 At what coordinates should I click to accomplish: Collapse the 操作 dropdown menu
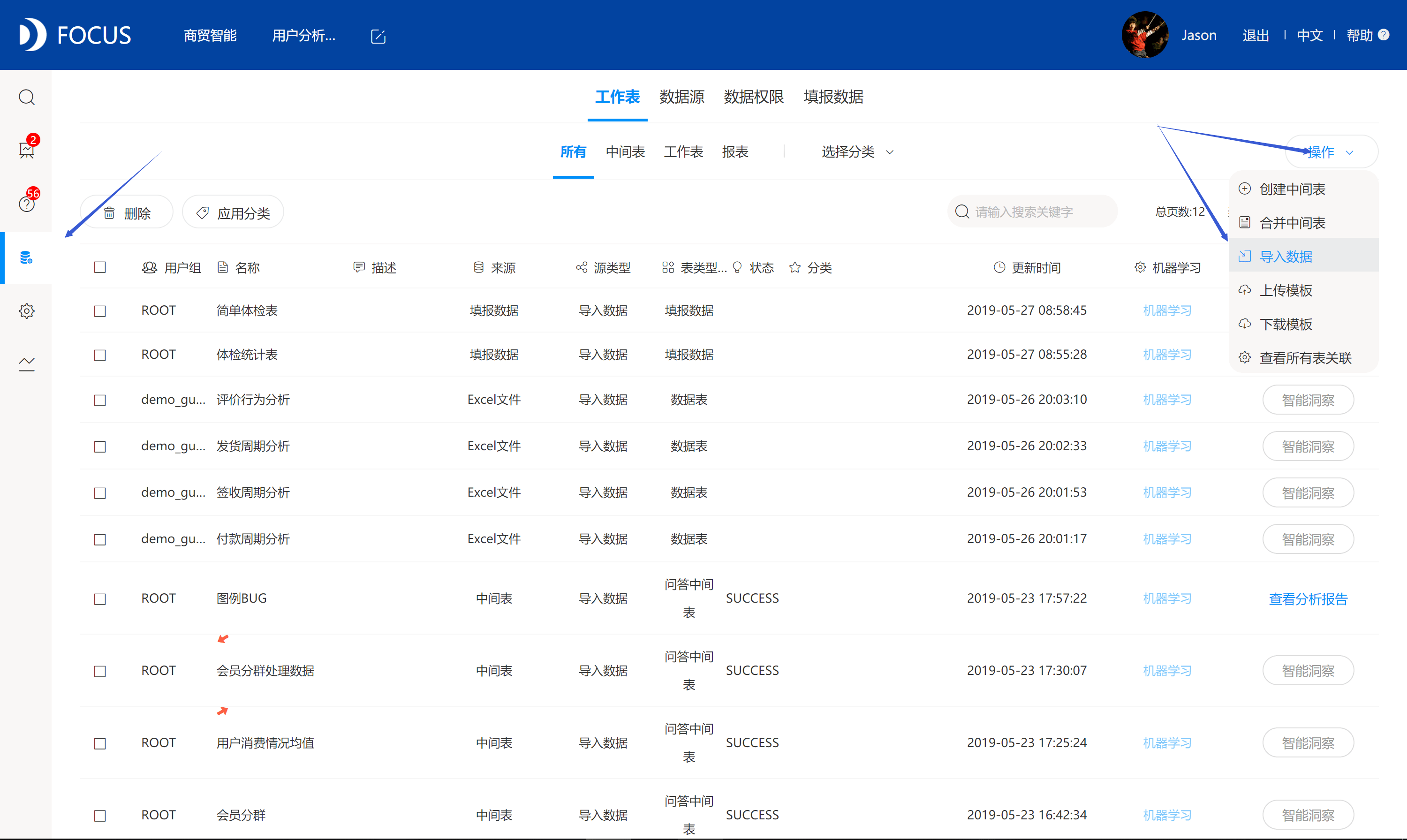tap(1332, 151)
